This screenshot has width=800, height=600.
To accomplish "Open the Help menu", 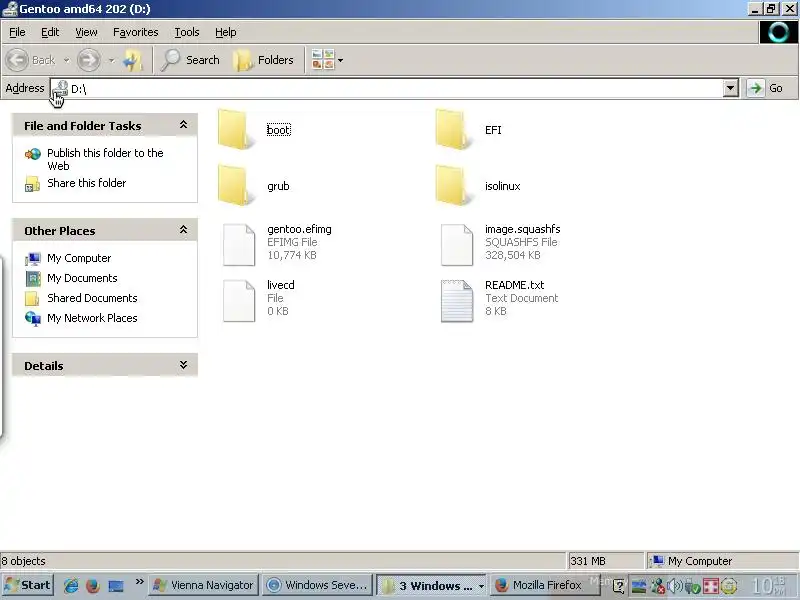I will point(226,32).
